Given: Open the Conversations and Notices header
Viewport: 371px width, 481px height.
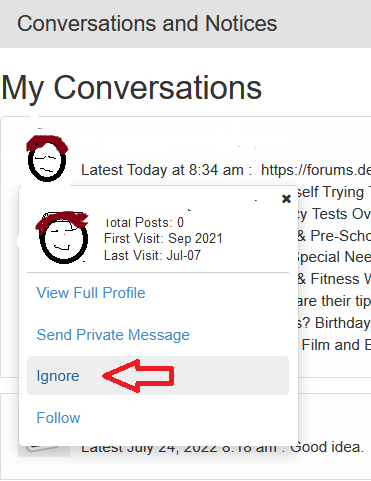Looking at the screenshot, I should click(147, 24).
